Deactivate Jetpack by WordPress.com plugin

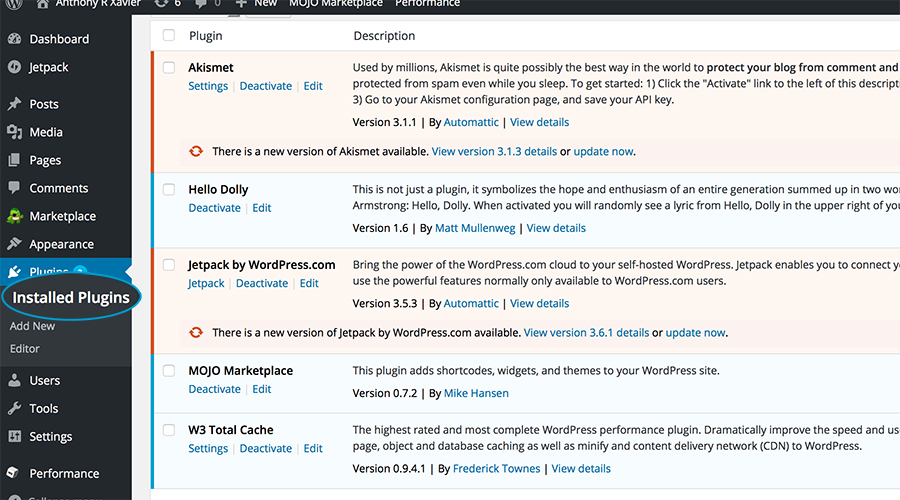point(262,283)
